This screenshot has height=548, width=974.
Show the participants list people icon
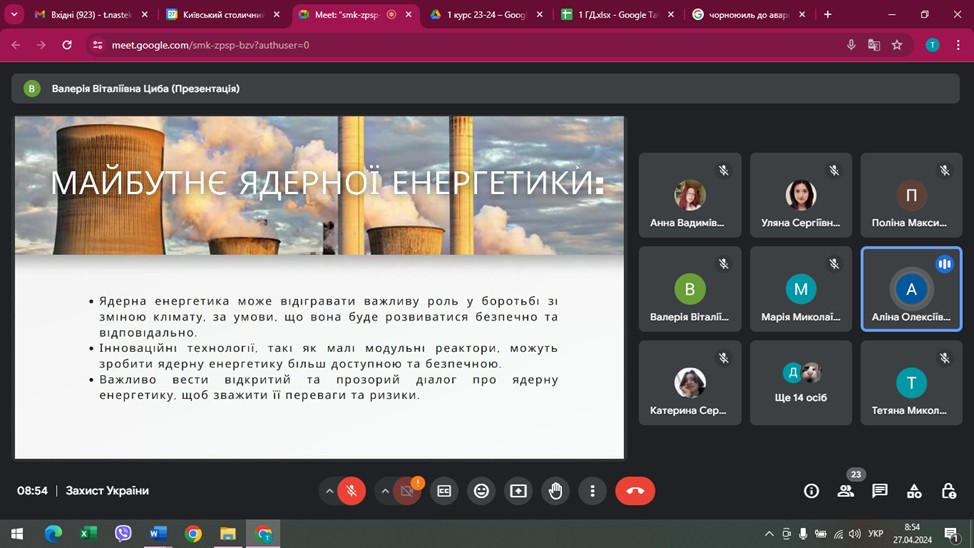point(845,491)
